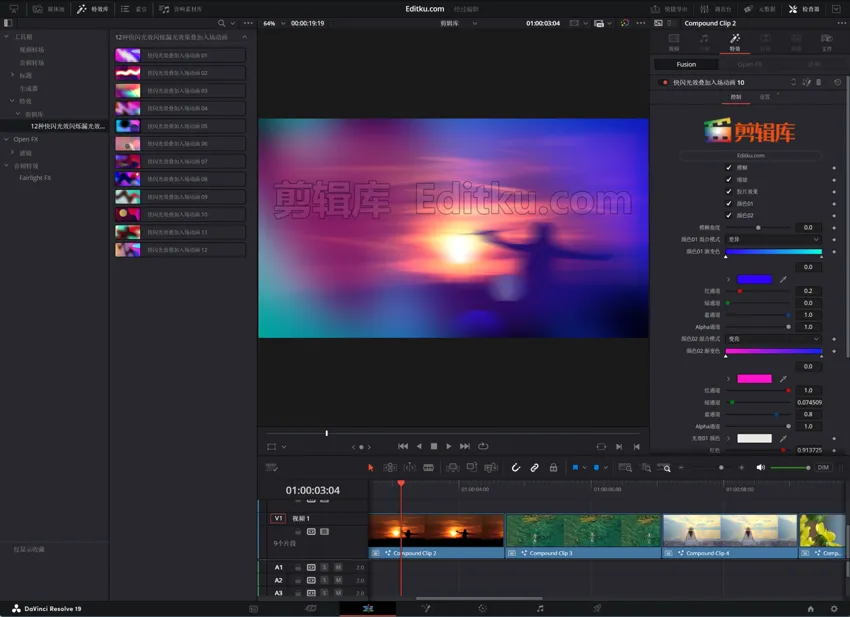The height and width of the screenshot is (617, 850).
Task: Select Fairlight FX in the effects tree
Action: click(35, 178)
